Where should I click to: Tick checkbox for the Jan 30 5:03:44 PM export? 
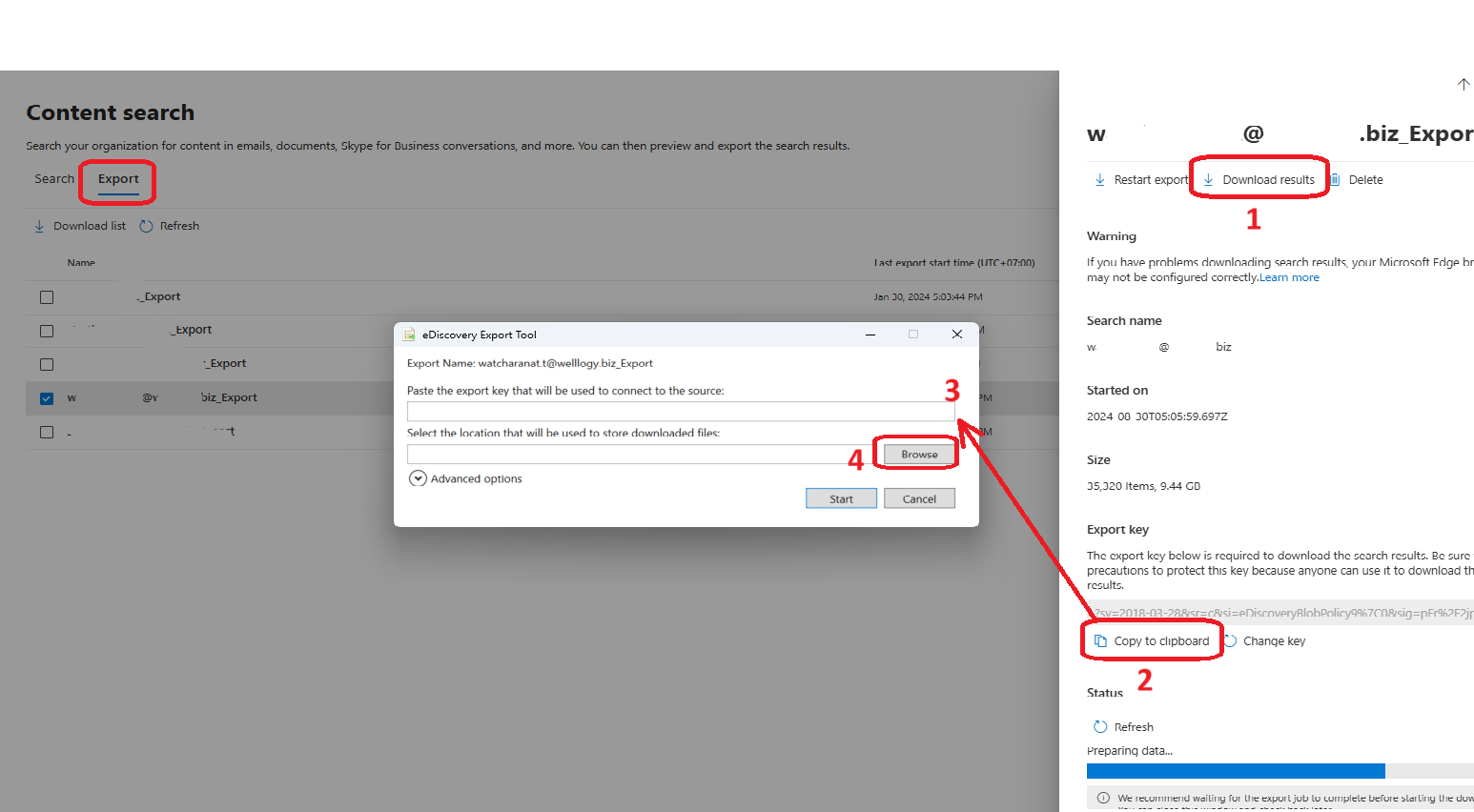click(47, 297)
